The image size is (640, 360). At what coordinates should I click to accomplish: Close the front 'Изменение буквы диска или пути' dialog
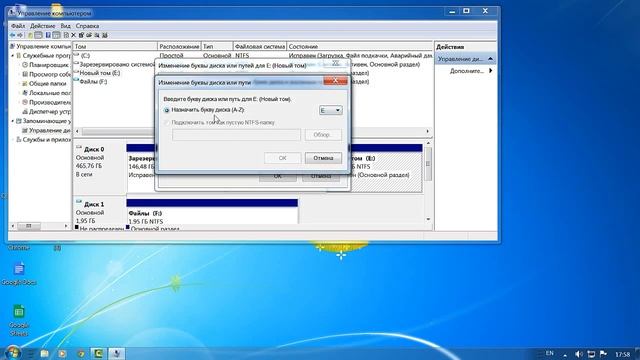(336, 81)
